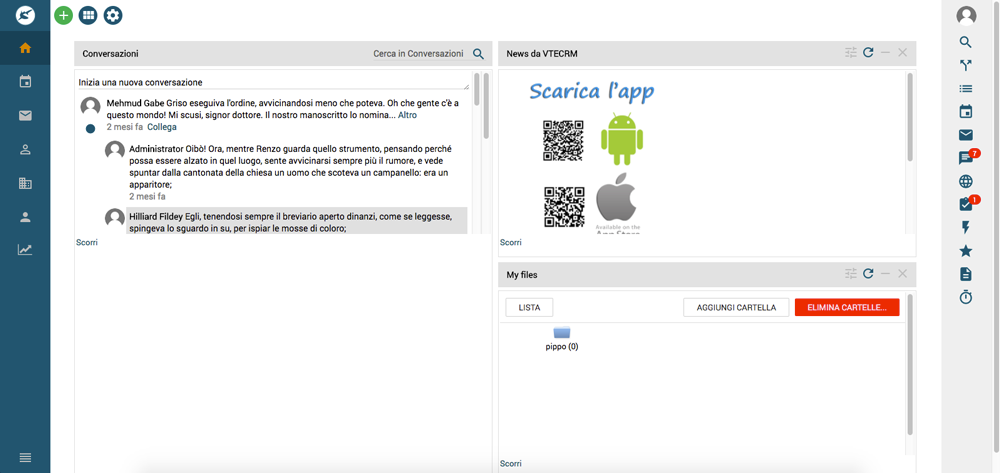Click Scorri link under Conversazioni panel
This screenshot has height=473, width=1000.
tap(87, 242)
